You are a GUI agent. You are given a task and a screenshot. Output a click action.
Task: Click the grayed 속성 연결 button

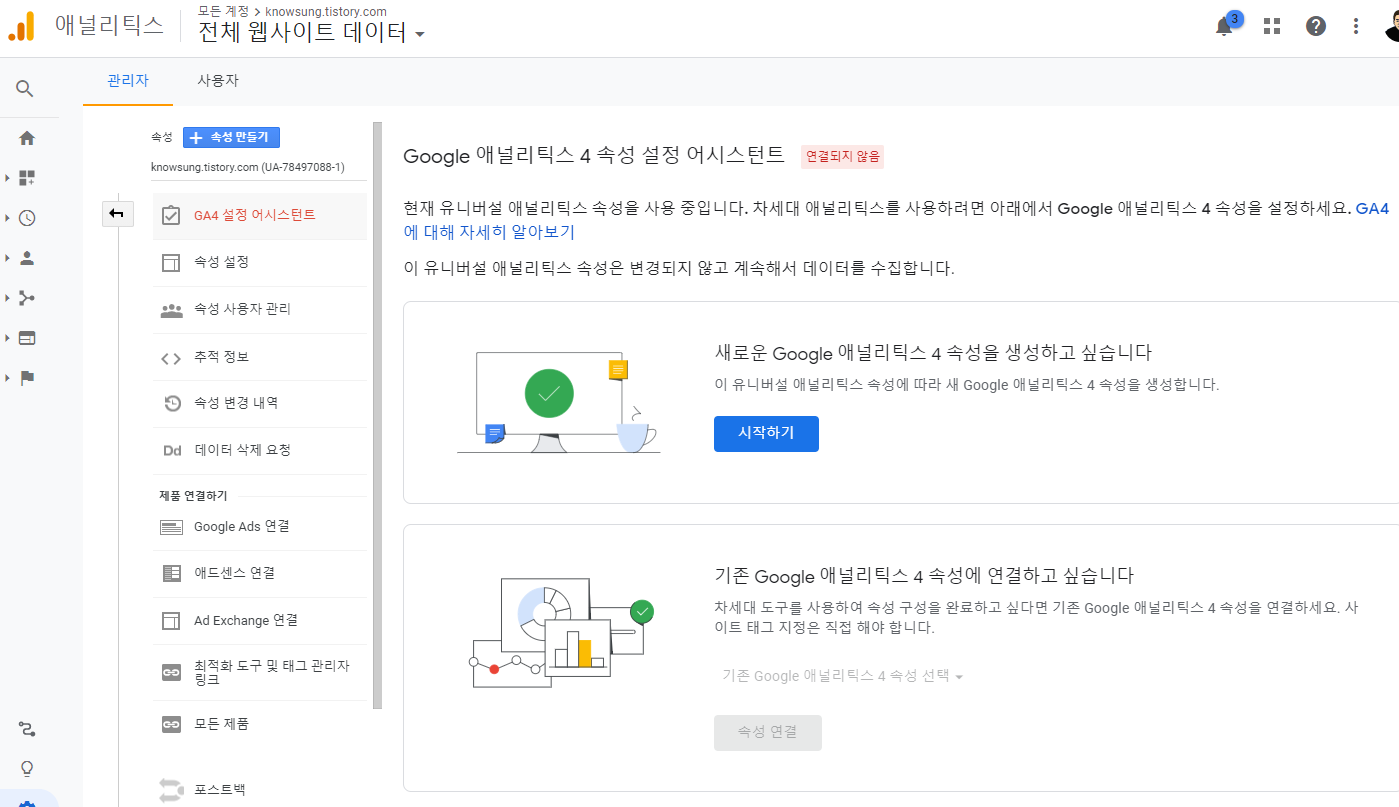pyautogui.click(x=768, y=732)
